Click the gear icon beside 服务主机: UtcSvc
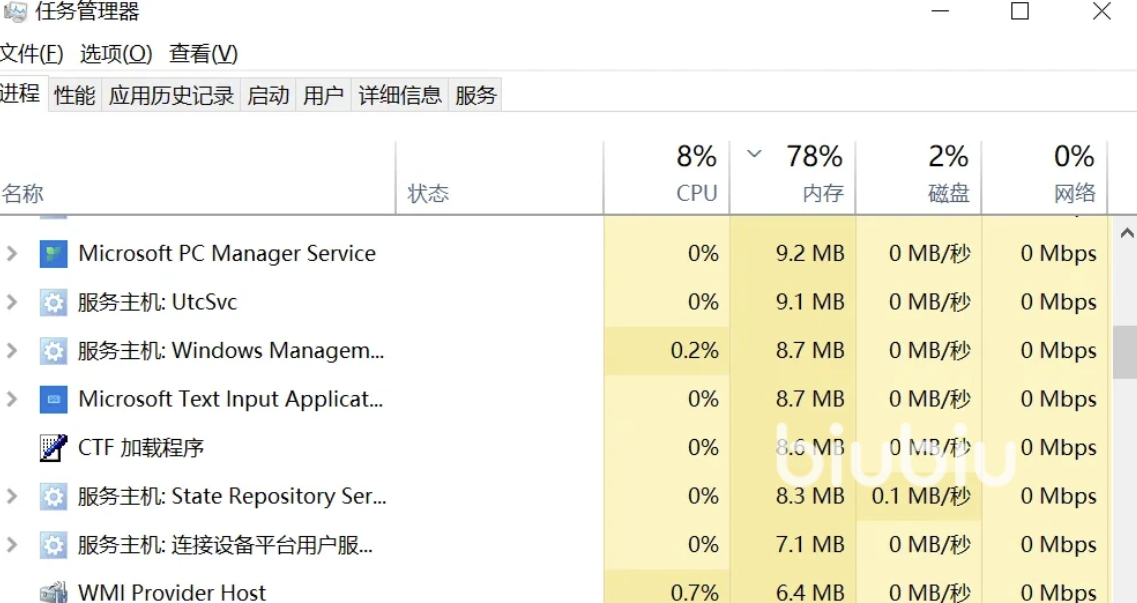Image resolution: width=1137 pixels, height=603 pixels. (53, 302)
